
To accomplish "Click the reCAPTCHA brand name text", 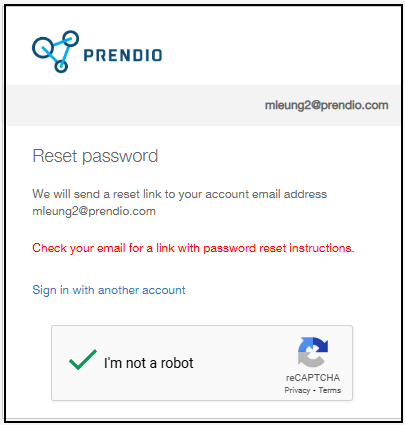I will point(313,378).
